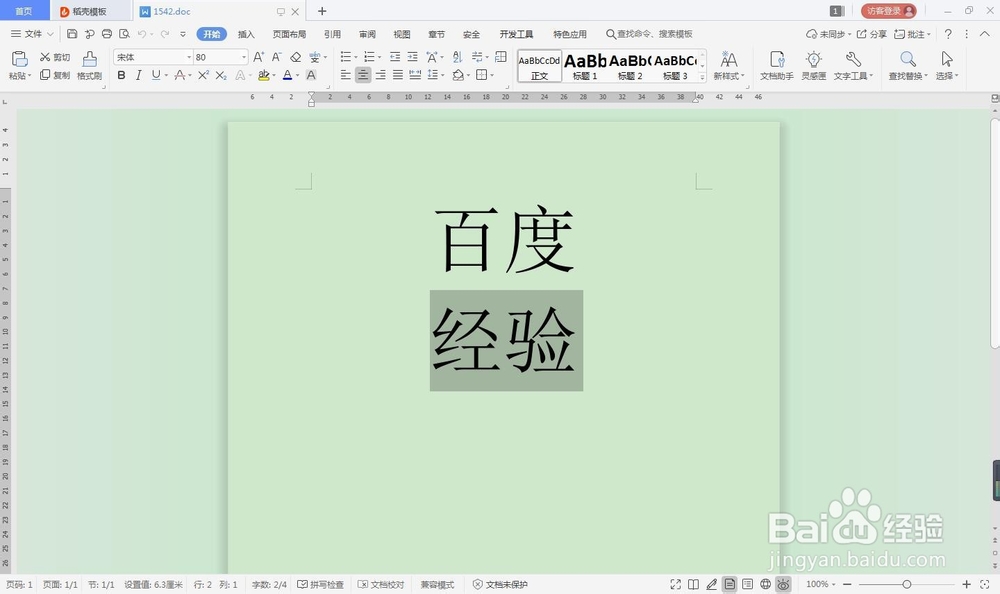Set paragraph alignment to right
The image size is (1000, 594).
coord(381,75)
